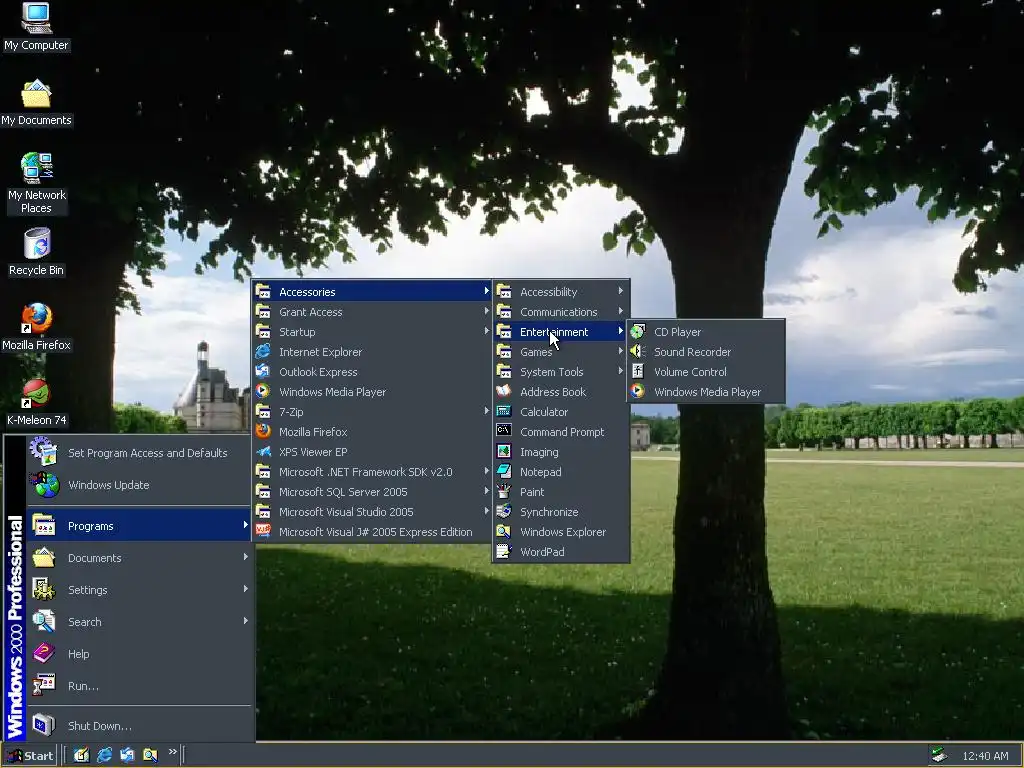Screen dimensions: 1024x768
Task: Click the Synchronize icon
Action: pyautogui.click(x=504, y=511)
